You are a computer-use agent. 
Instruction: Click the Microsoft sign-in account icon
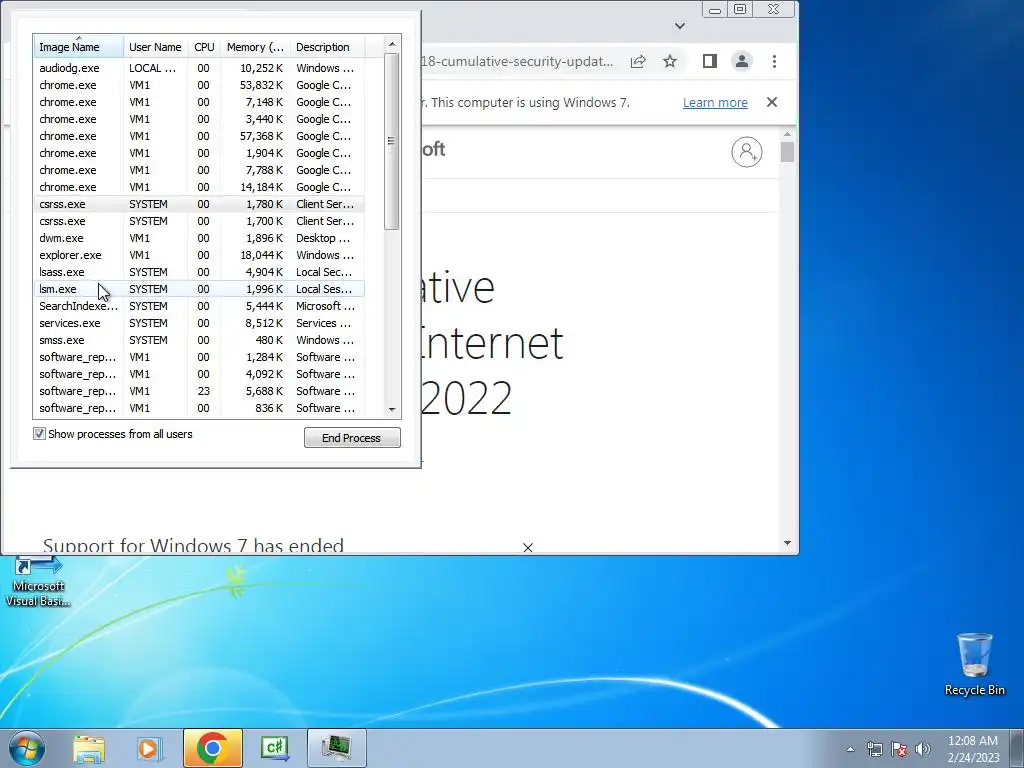747,152
